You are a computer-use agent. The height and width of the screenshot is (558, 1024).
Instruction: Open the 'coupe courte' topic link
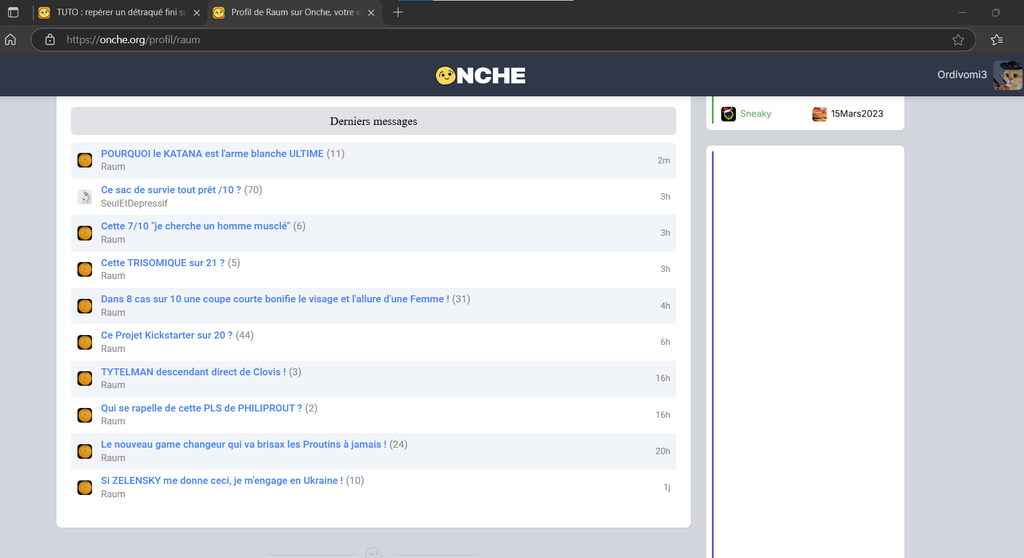pyautogui.click(x=275, y=299)
